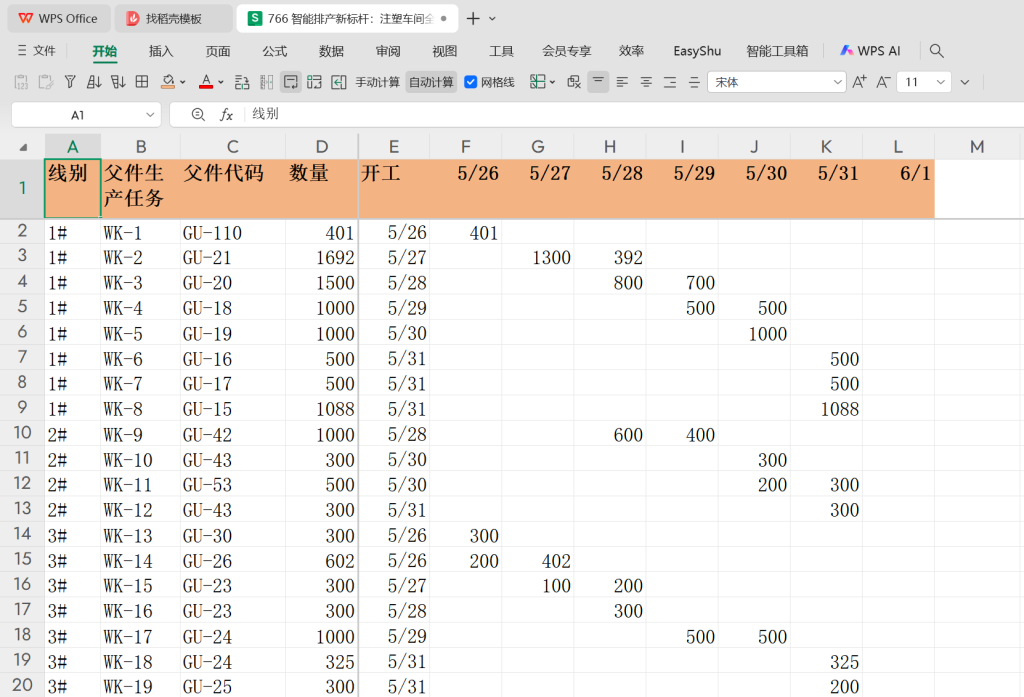This screenshot has width=1024, height=697.
Task: Click the paste formatting clipboard icon
Action: (46, 82)
